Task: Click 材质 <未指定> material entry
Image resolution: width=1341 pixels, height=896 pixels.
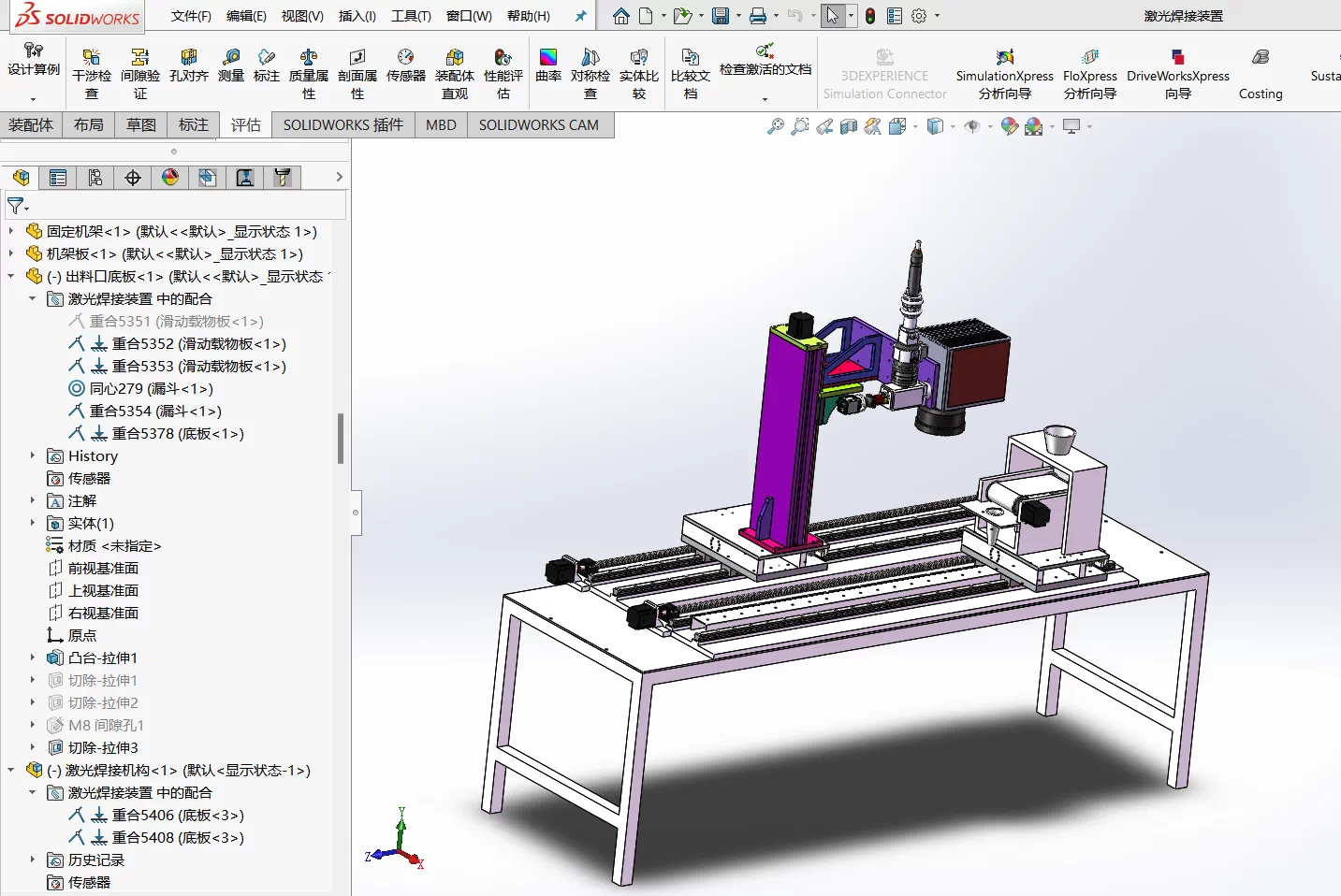Action: coord(104,545)
